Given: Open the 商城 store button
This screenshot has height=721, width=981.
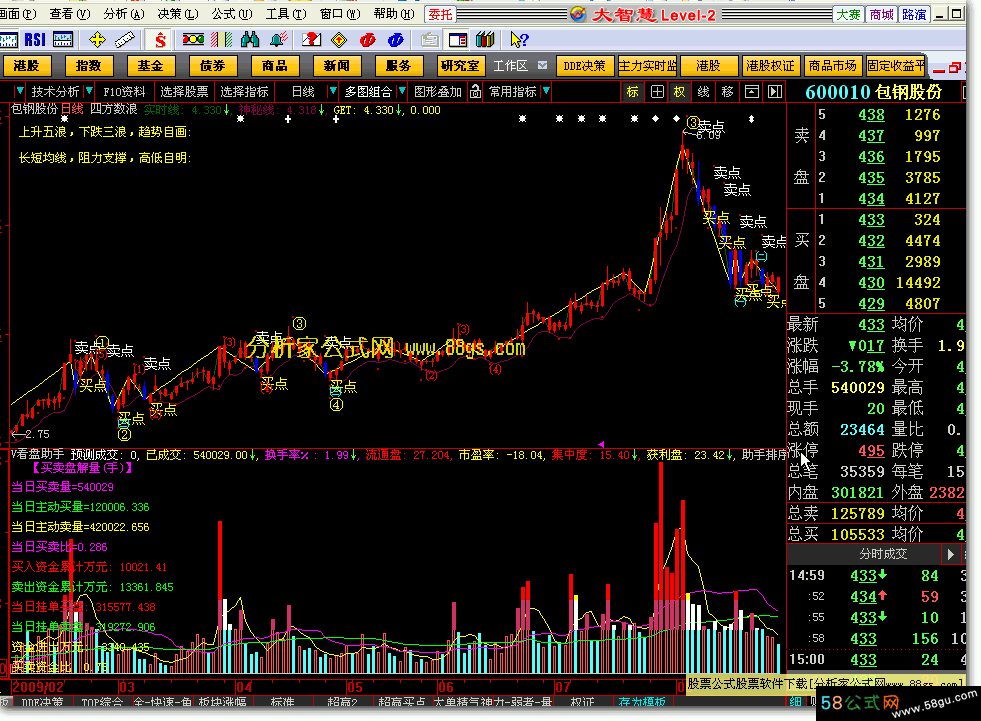Looking at the screenshot, I should [882, 14].
